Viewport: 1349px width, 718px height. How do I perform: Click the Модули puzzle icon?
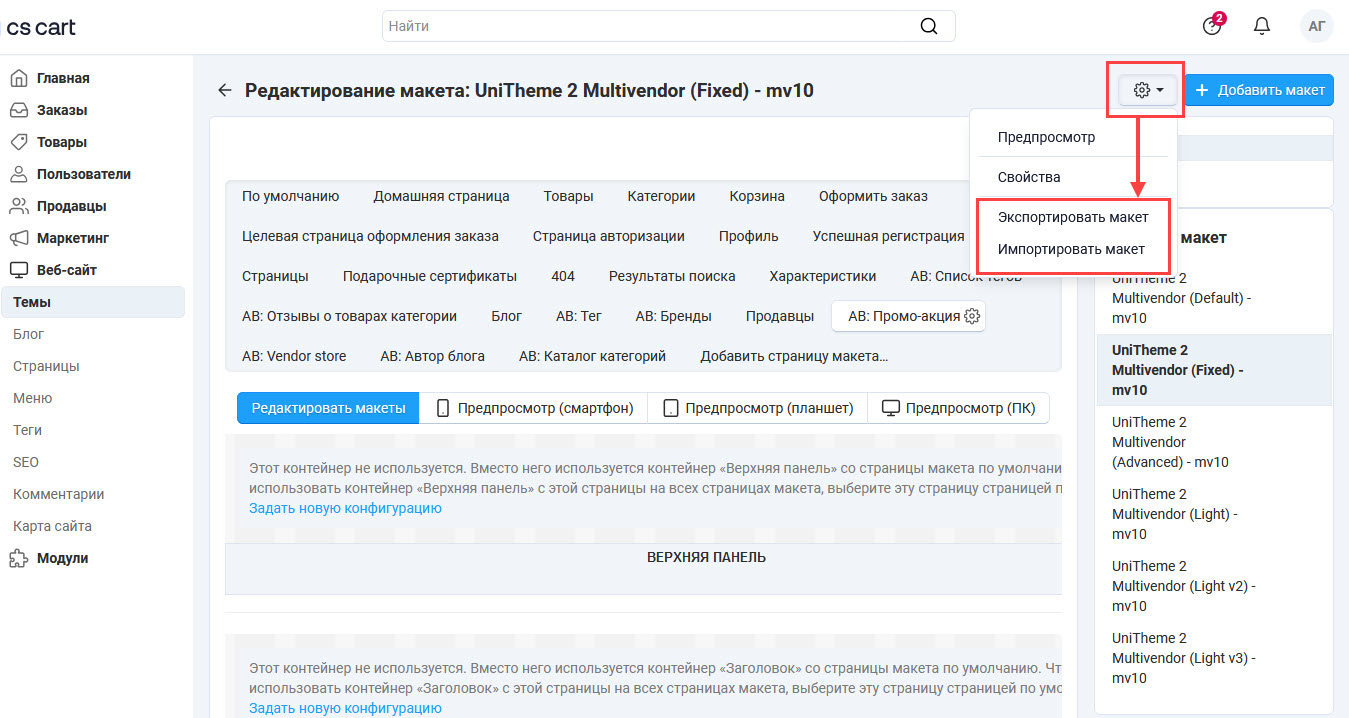click(x=20, y=558)
